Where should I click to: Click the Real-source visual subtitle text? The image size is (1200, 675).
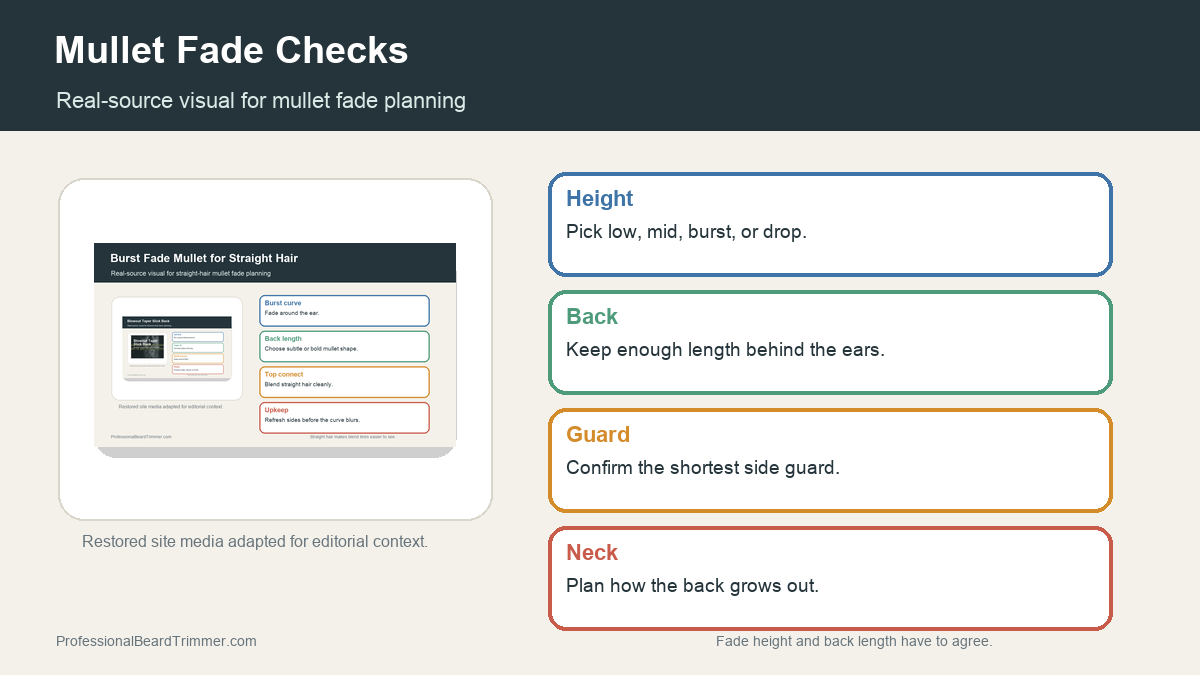coord(261,100)
